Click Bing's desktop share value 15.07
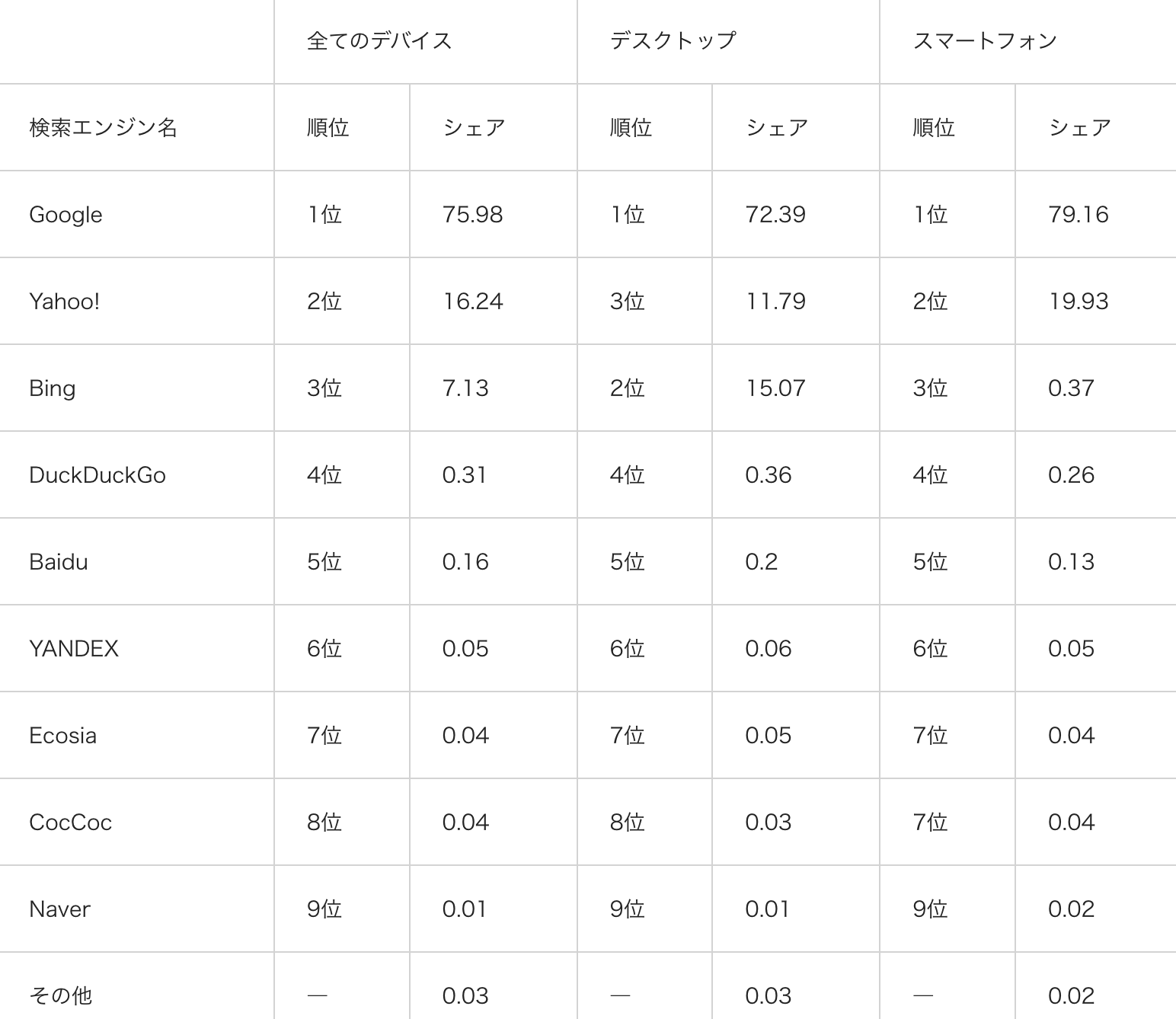The width and height of the screenshot is (1176, 1019). [x=775, y=388]
